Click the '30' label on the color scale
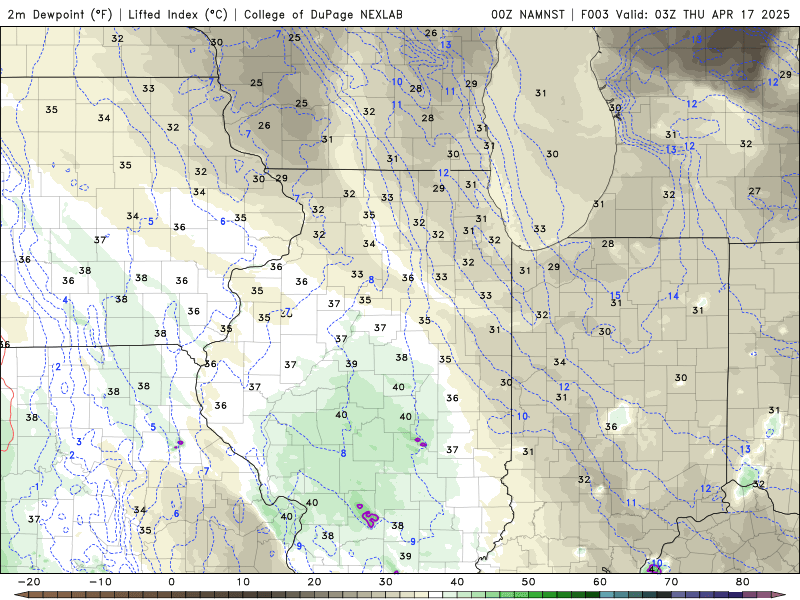 tap(386, 582)
